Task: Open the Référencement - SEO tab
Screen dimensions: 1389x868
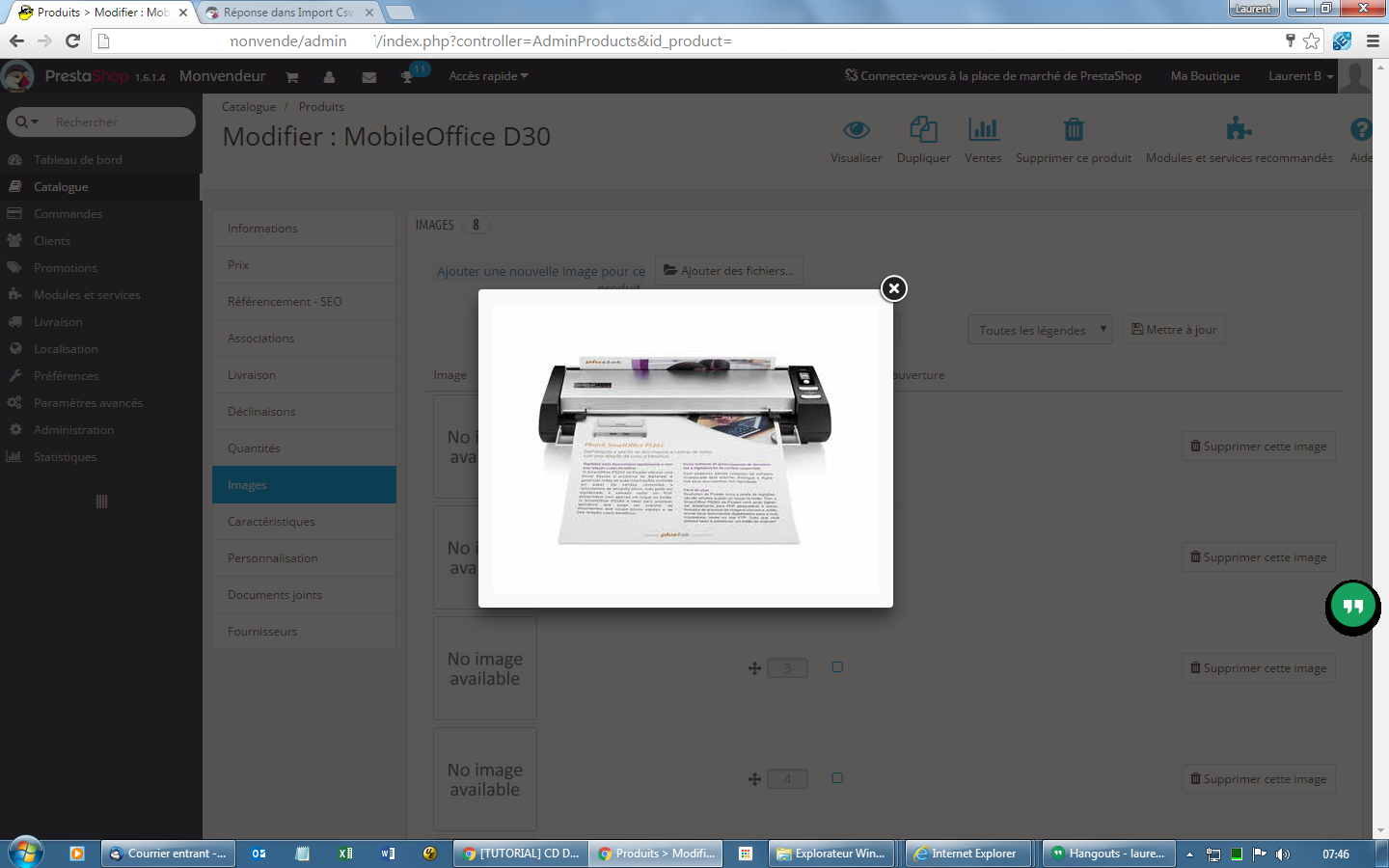Action: click(304, 302)
